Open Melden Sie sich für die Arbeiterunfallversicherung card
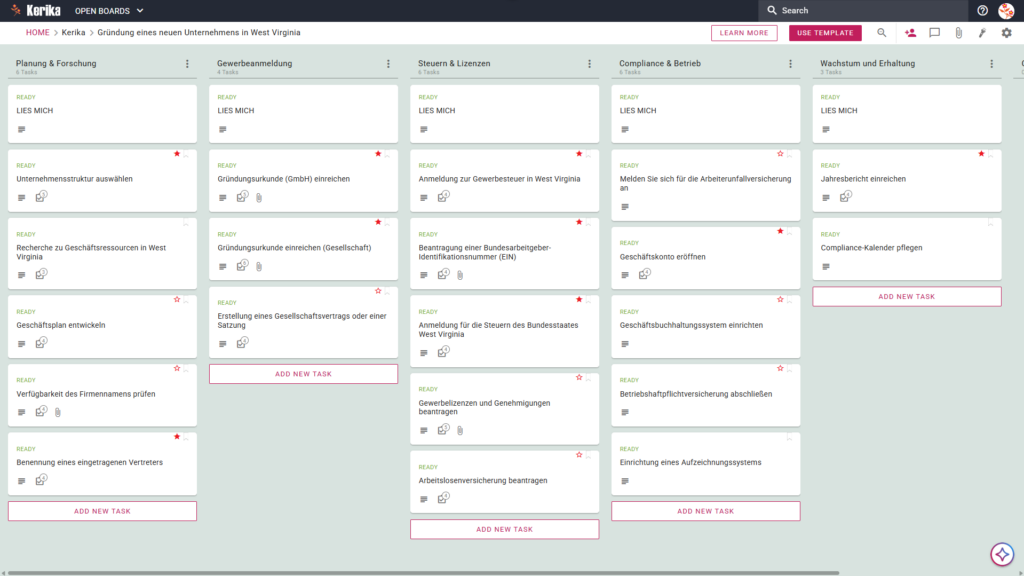 [x=706, y=184]
